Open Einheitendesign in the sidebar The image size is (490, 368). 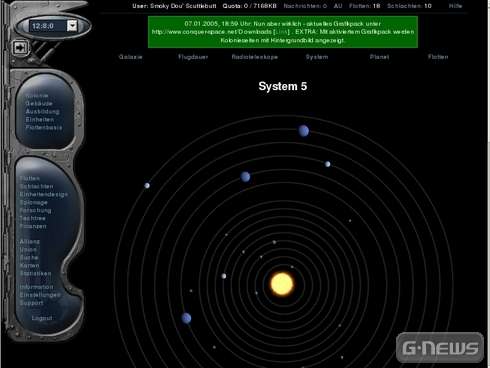tap(44, 194)
